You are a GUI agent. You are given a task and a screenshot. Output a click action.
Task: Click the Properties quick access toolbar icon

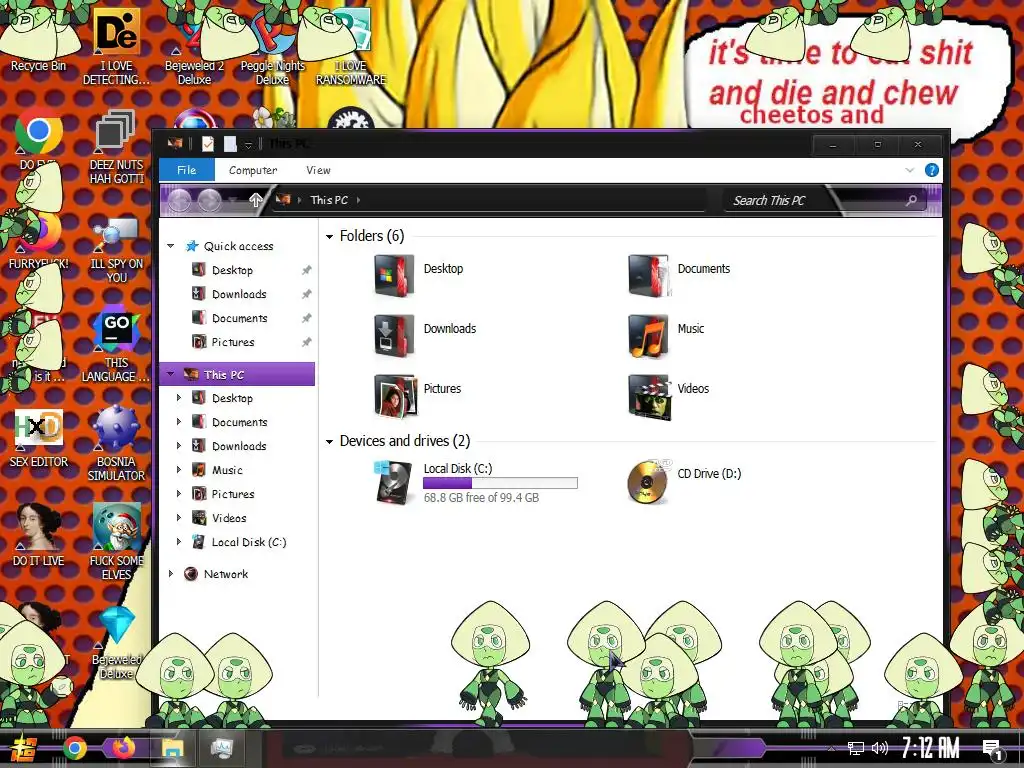208,144
